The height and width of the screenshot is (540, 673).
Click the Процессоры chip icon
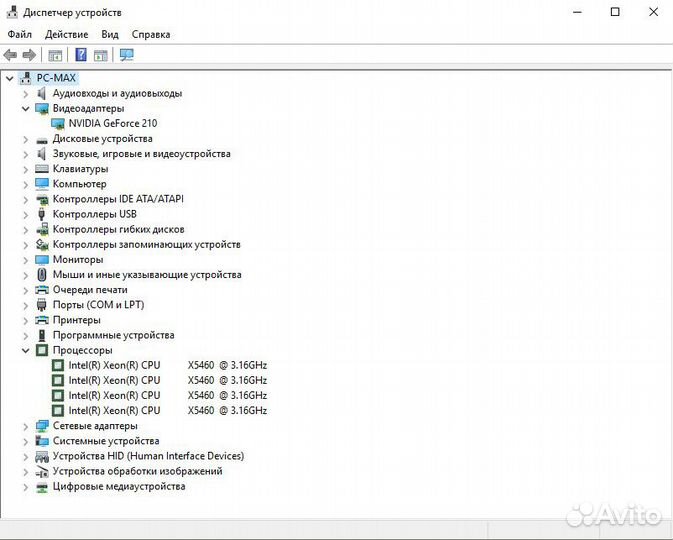[42, 350]
